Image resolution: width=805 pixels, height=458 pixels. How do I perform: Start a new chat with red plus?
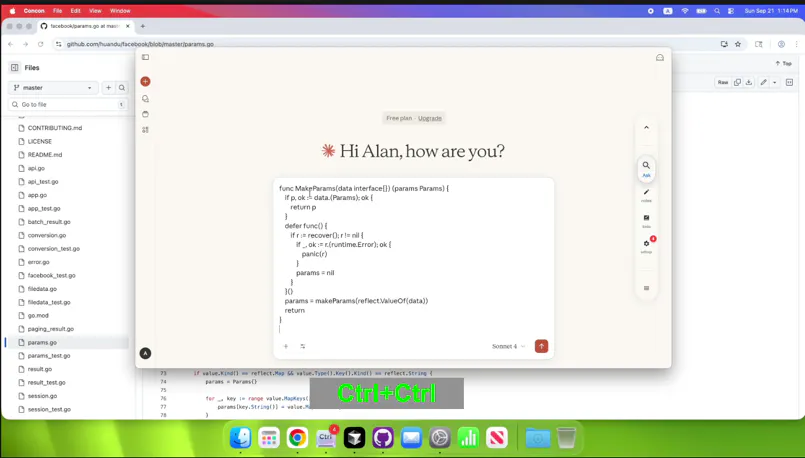tap(145, 81)
